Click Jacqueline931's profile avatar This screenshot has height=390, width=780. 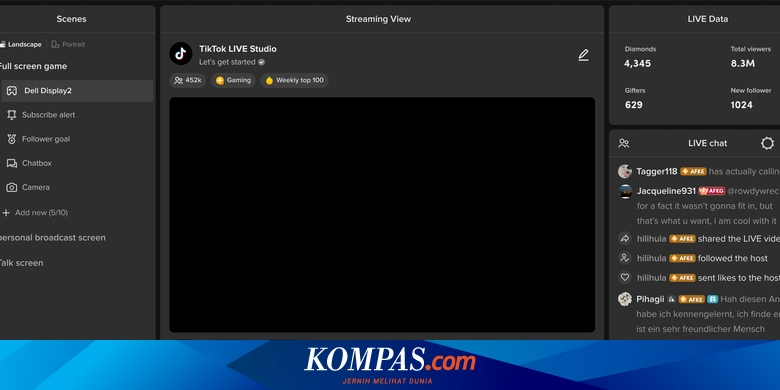coord(625,192)
